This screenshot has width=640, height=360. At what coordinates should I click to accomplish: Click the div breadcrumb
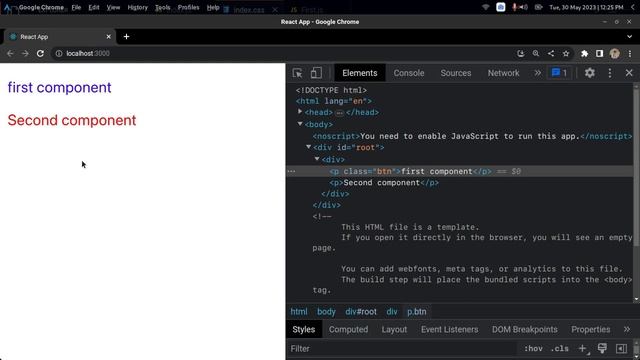click(392, 312)
